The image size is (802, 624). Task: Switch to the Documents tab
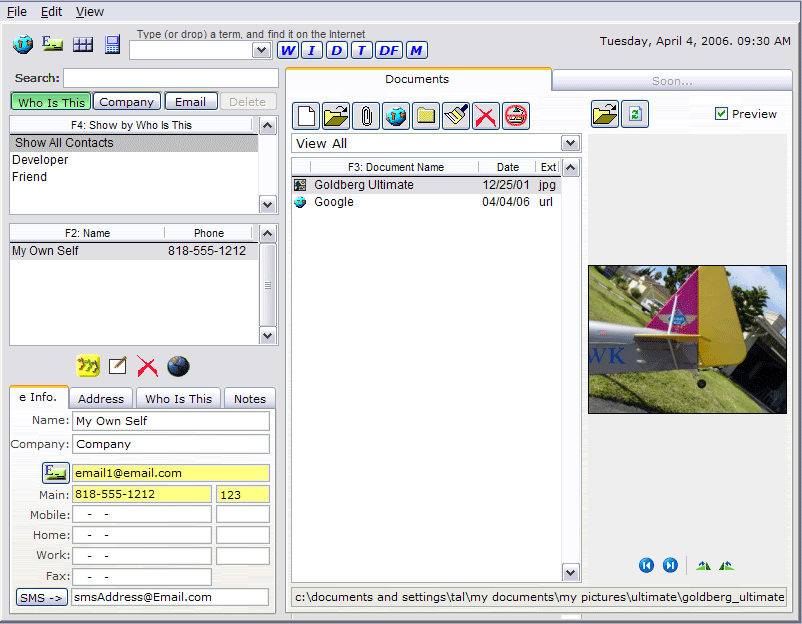point(417,79)
